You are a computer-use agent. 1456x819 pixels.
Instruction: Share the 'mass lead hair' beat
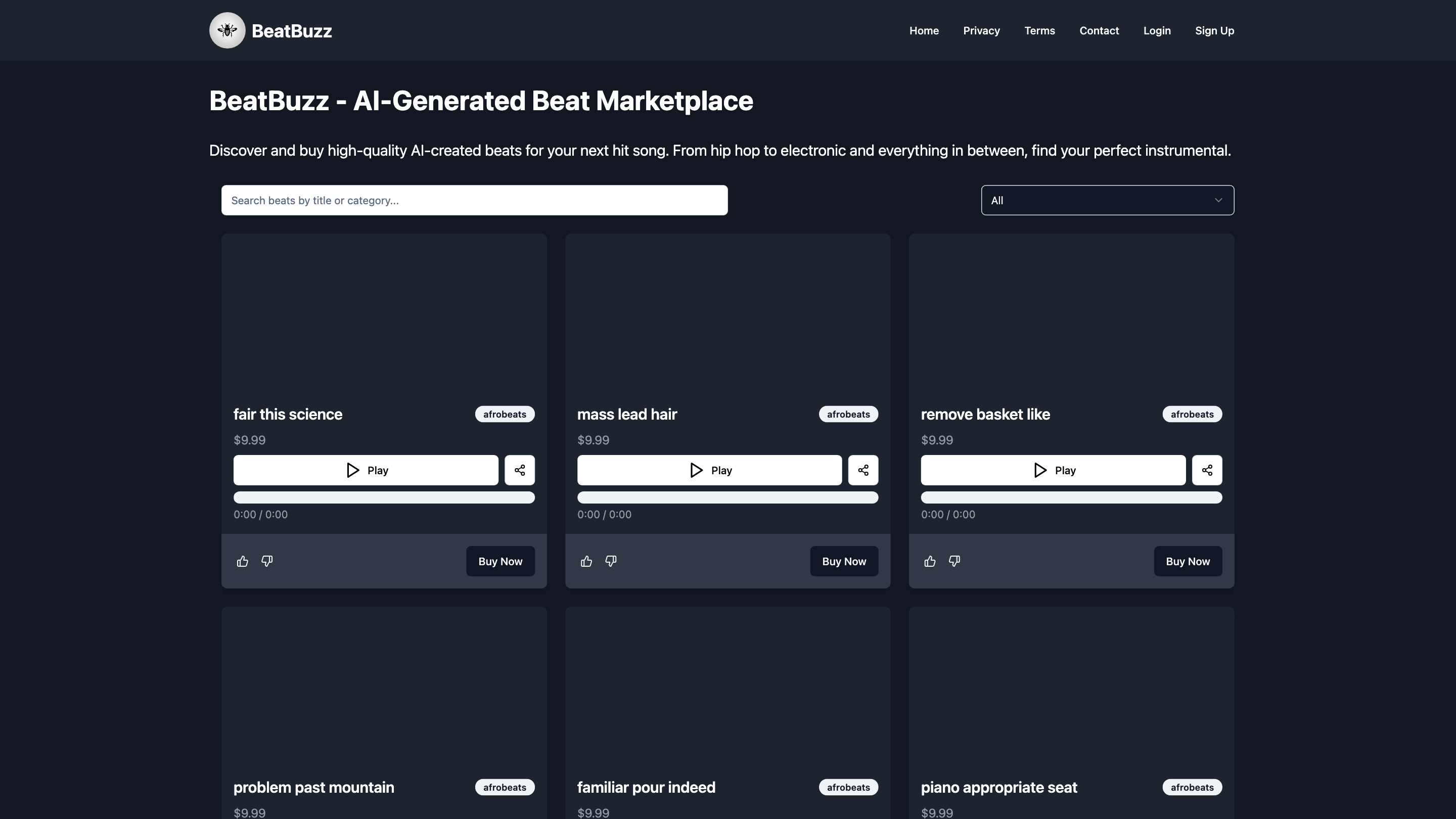(863, 470)
